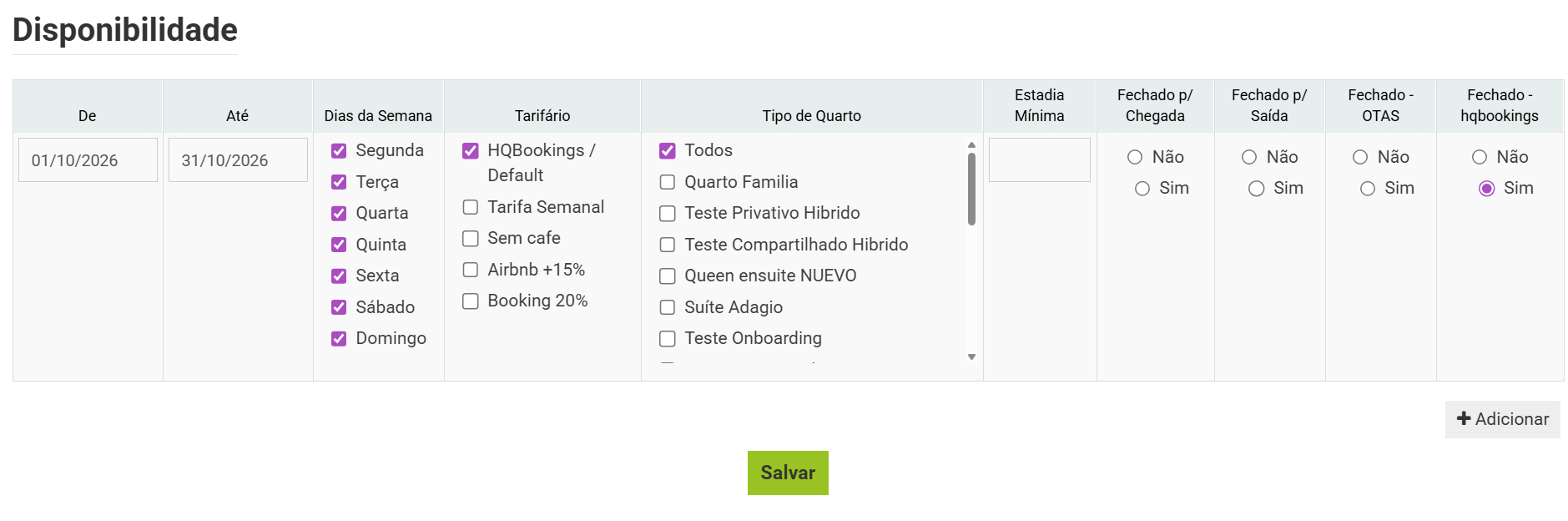Click the green Salvar button
The height and width of the screenshot is (521, 1568).
click(x=788, y=473)
